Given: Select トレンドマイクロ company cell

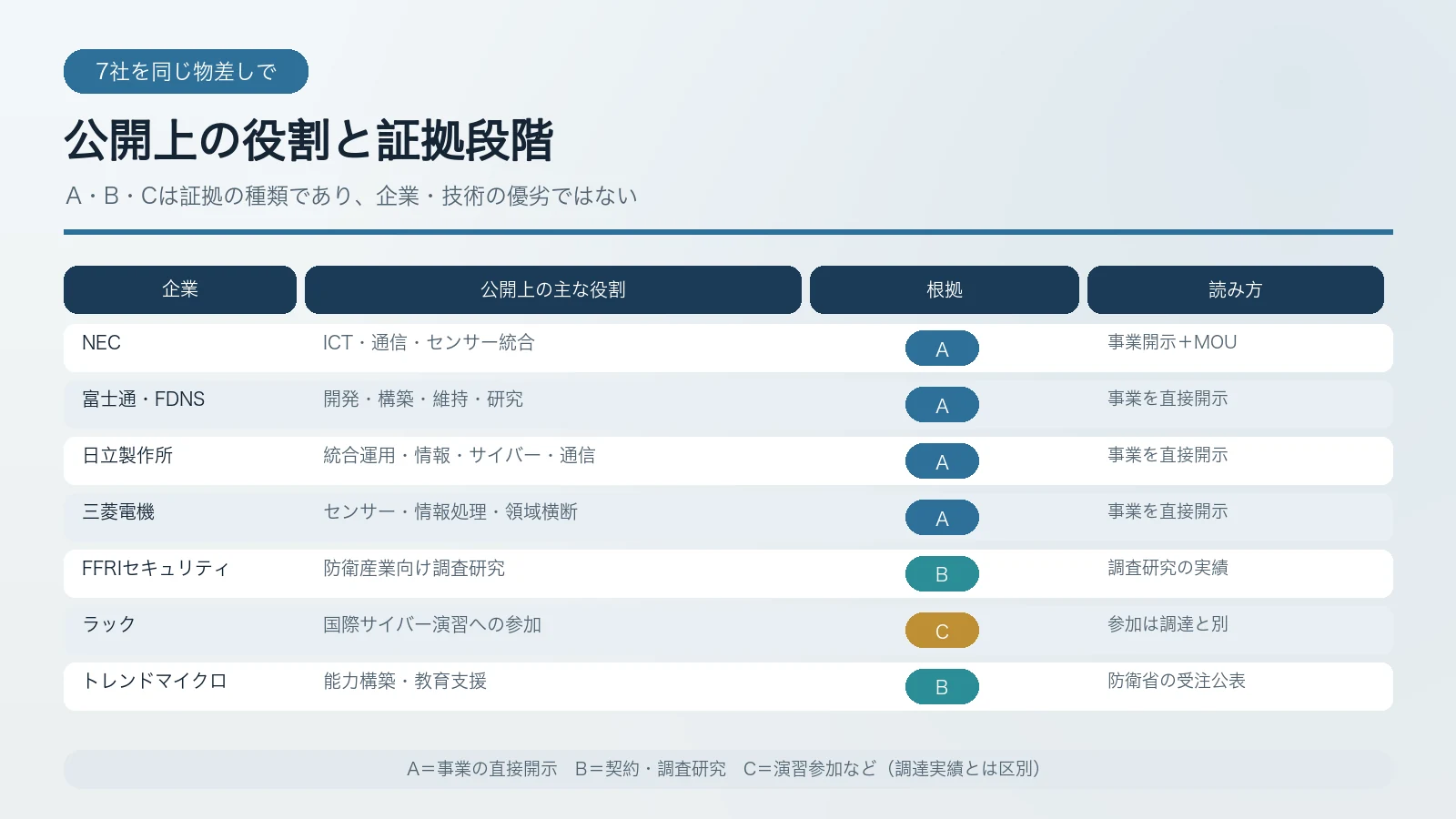Looking at the screenshot, I should click(155, 681).
